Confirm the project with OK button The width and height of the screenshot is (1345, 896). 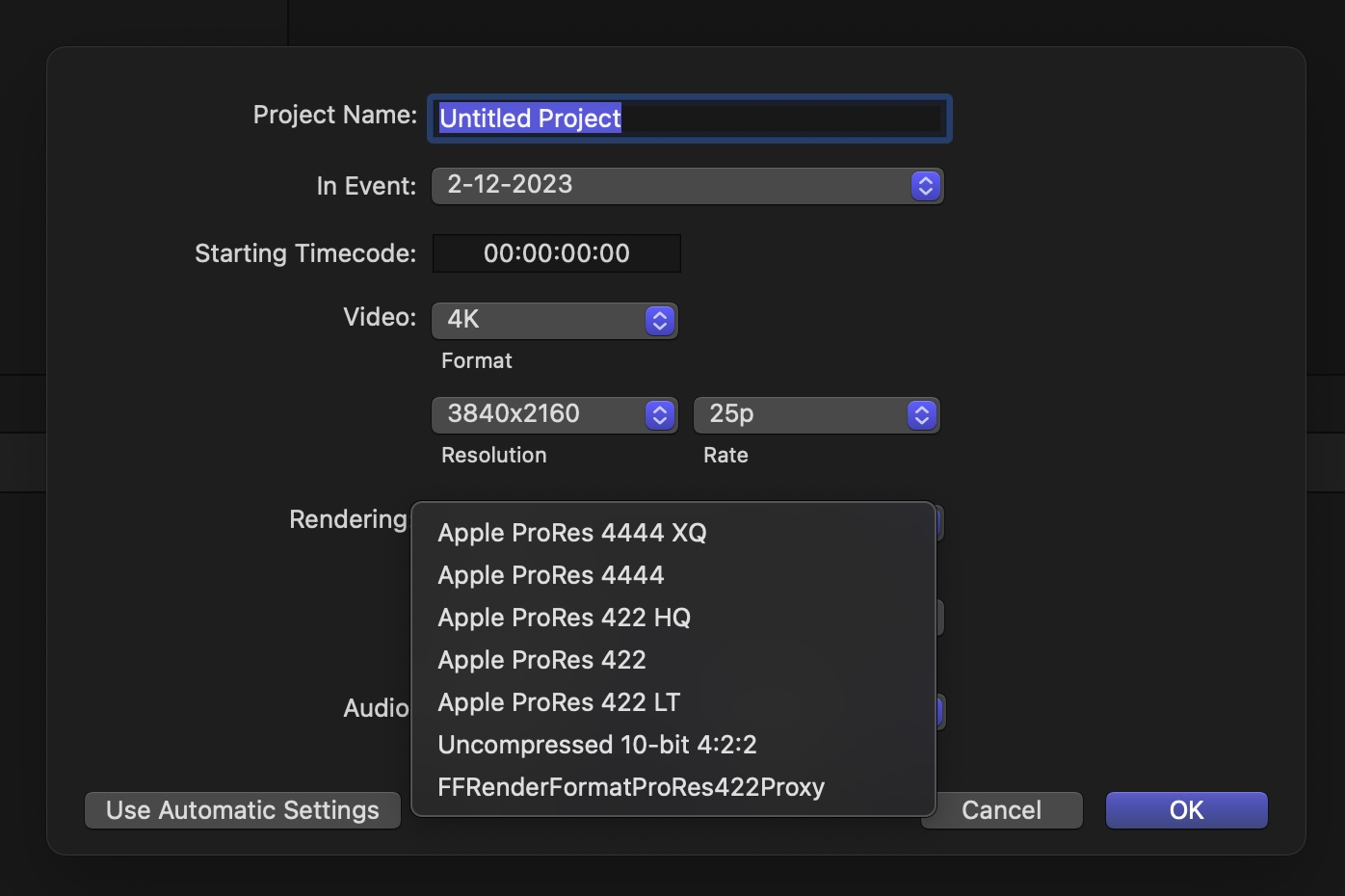(1186, 810)
